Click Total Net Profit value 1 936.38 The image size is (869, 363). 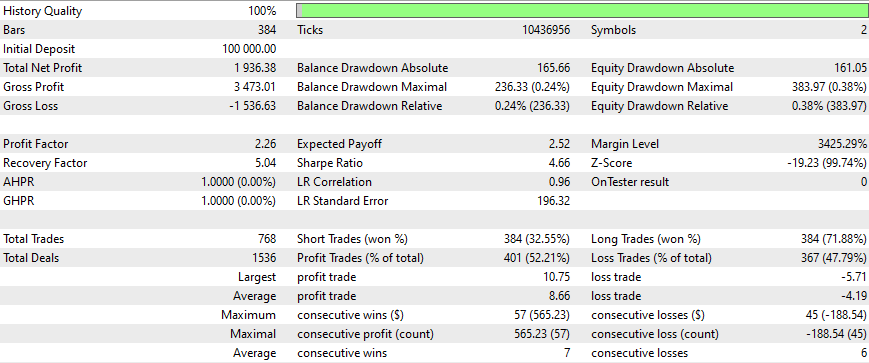255,68
